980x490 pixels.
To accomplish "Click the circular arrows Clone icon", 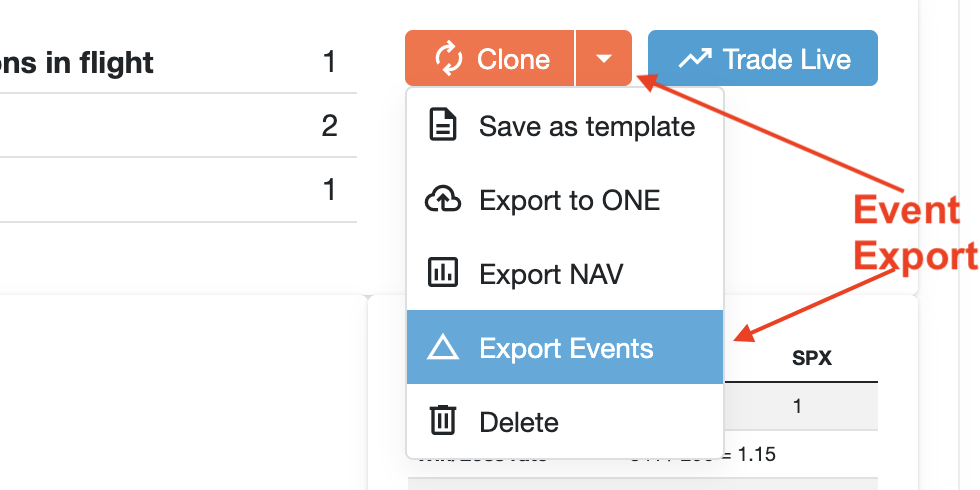I will pos(449,59).
